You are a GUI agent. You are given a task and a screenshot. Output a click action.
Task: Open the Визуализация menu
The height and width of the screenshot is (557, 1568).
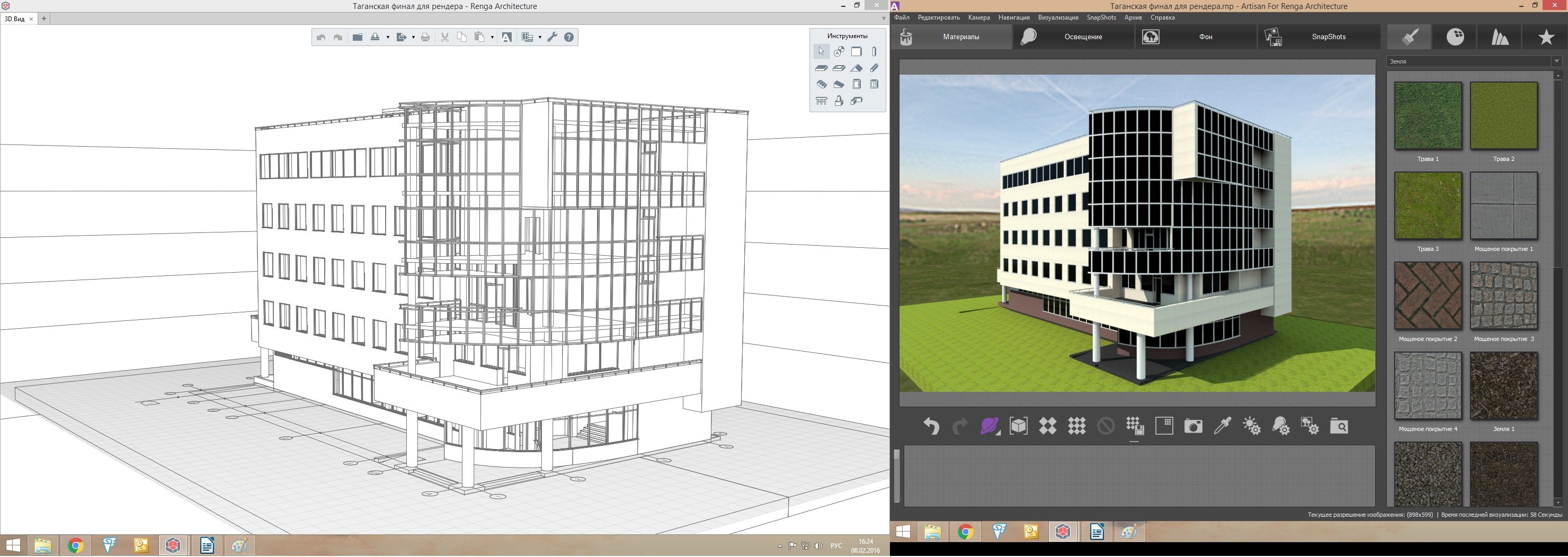(1058, 17)
